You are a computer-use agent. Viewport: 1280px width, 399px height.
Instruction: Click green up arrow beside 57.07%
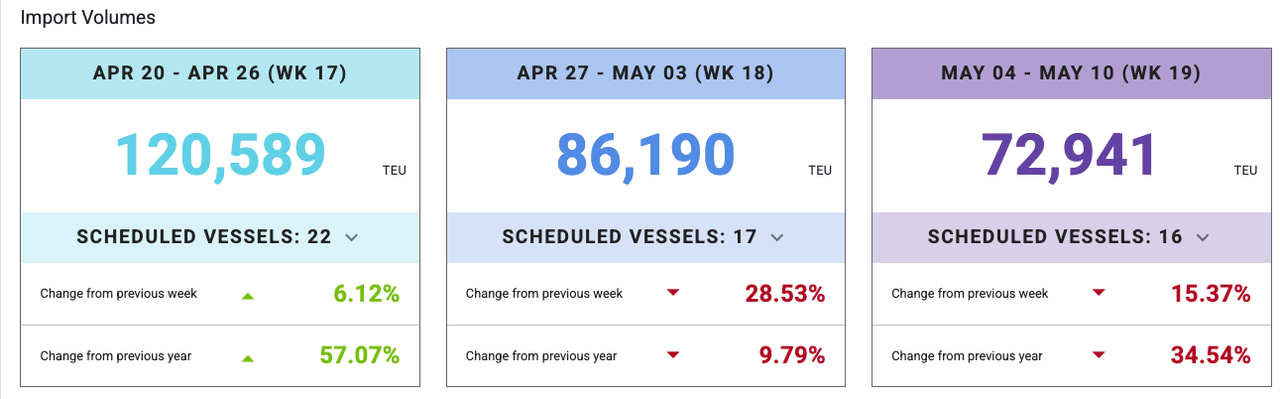(x=248, y=357)
